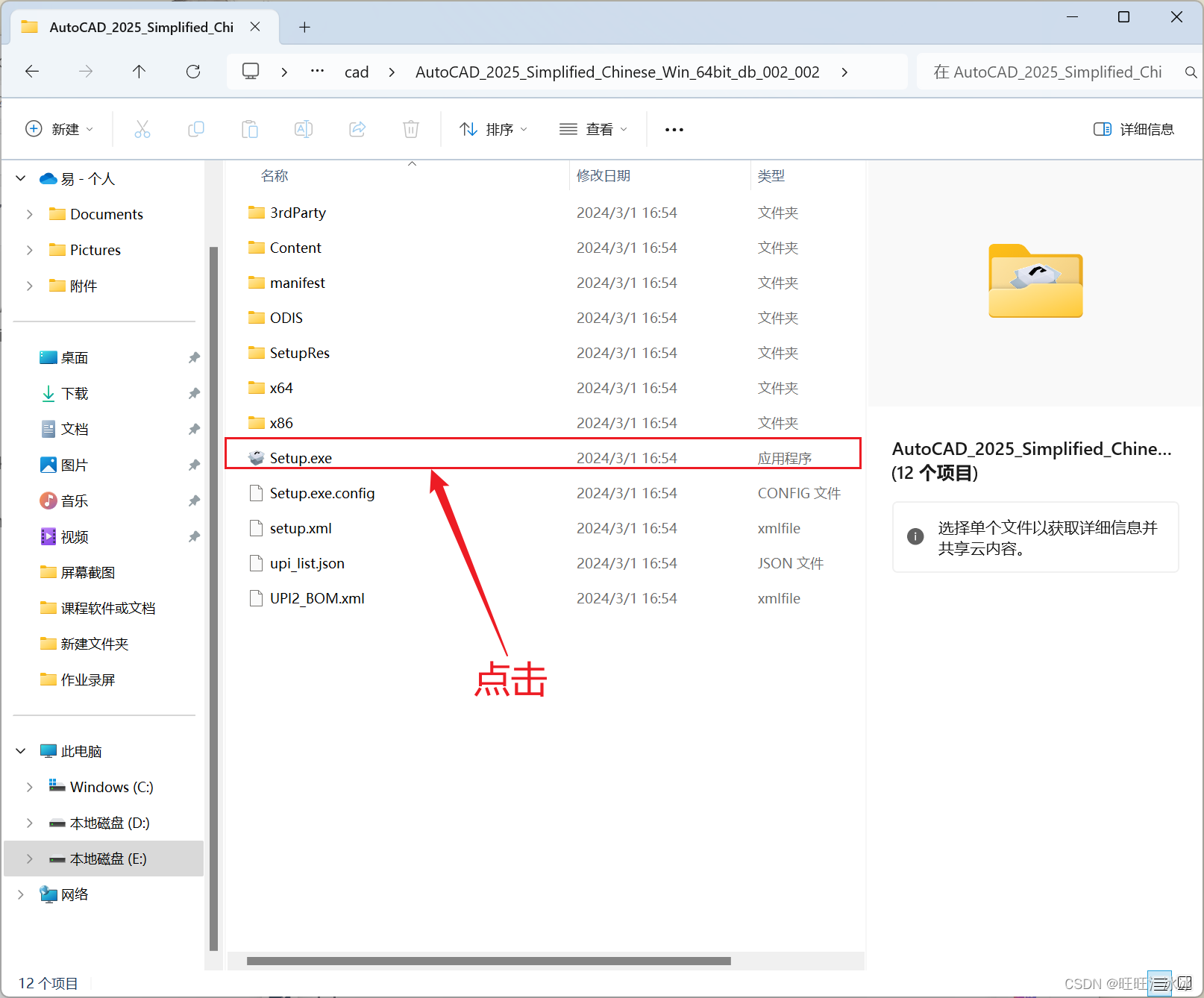The width and height of the screenshot is (1204, 998).
Task: Select the setup.xml file
Action: coord(545,528)
